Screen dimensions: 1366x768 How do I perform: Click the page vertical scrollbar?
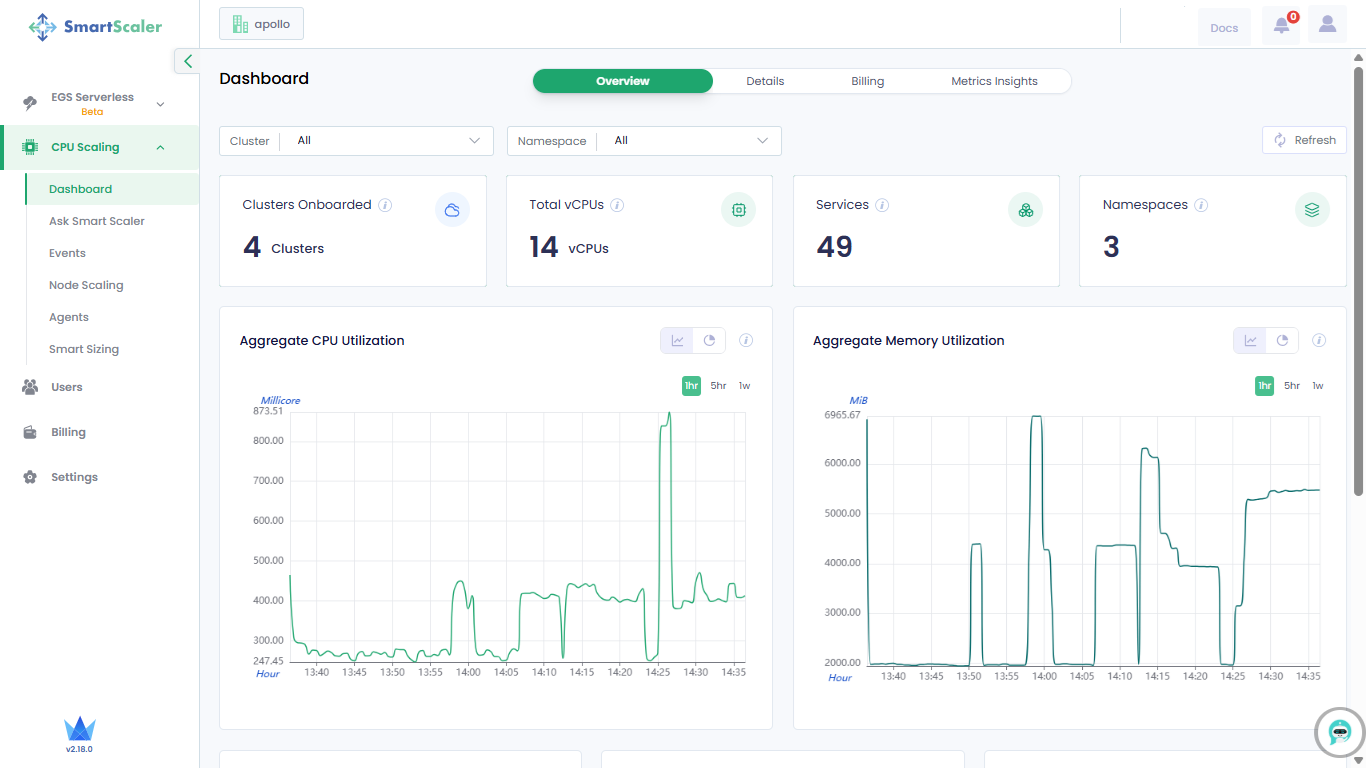click(1358, 280)
